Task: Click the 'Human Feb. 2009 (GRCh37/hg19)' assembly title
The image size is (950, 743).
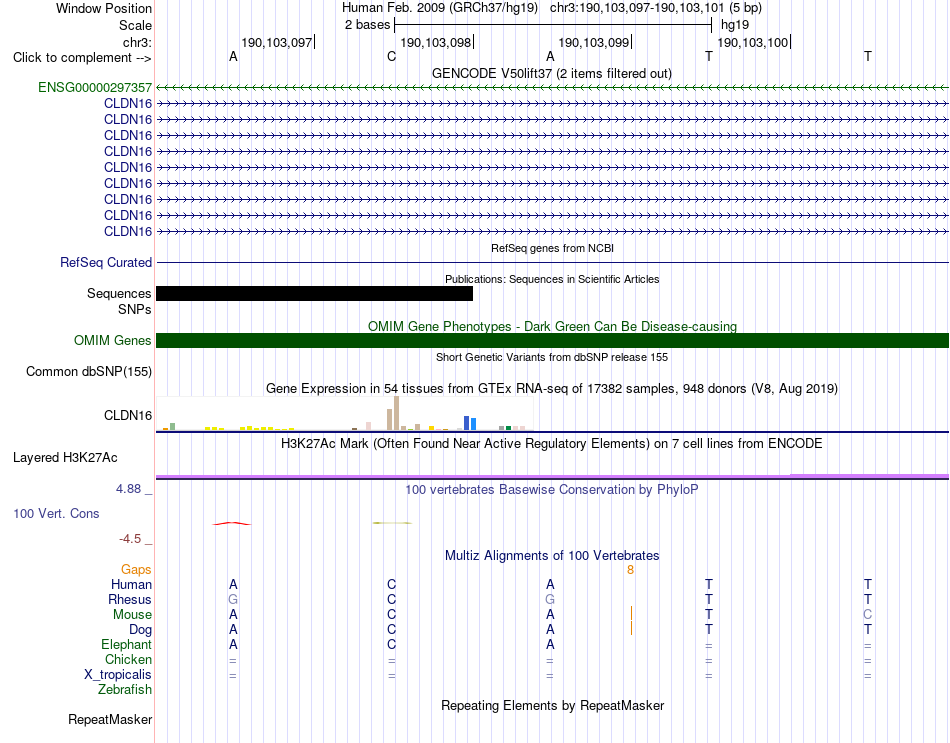Action: click(x=440, y=8)
